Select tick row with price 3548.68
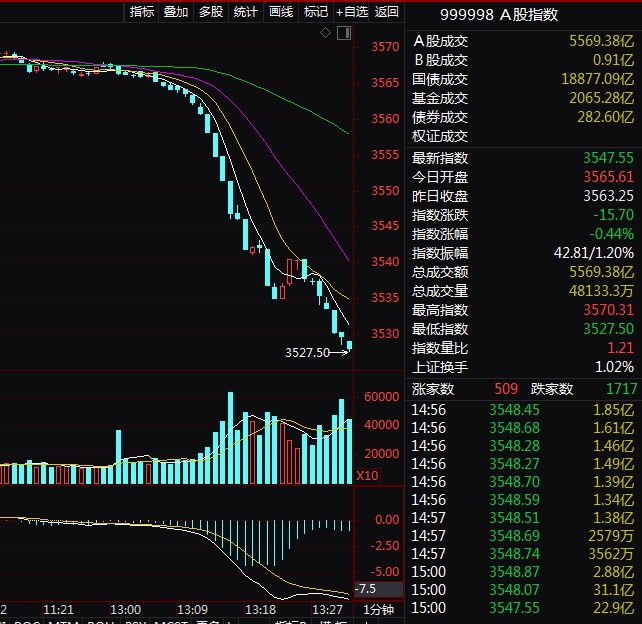The height and width of the screenshot is (624, 642). (523, 428)
